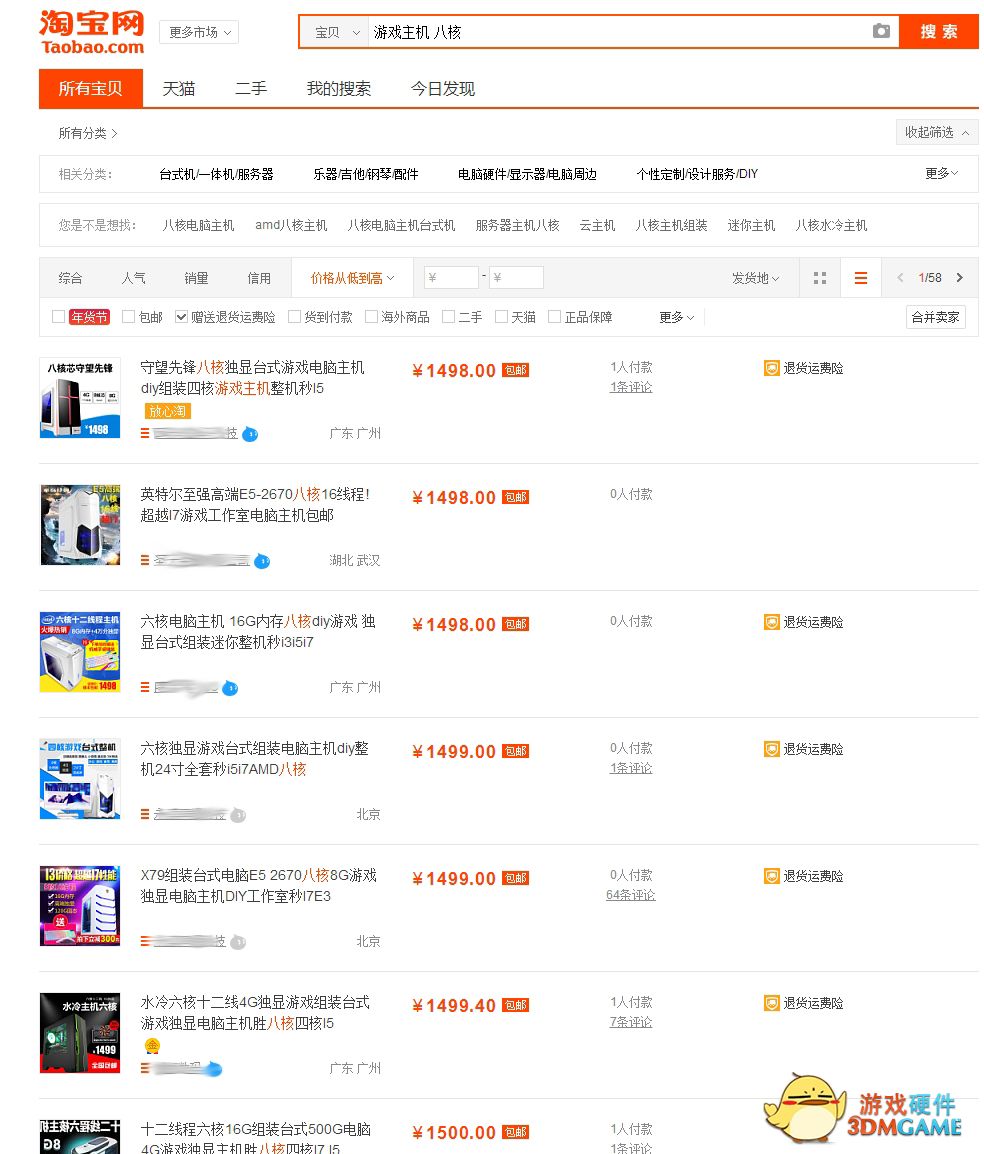Viewport: 984px width, 1154px height.
Task: Open 个性定制/设计服务/DIY category link
Action: [x=697, y=174]
